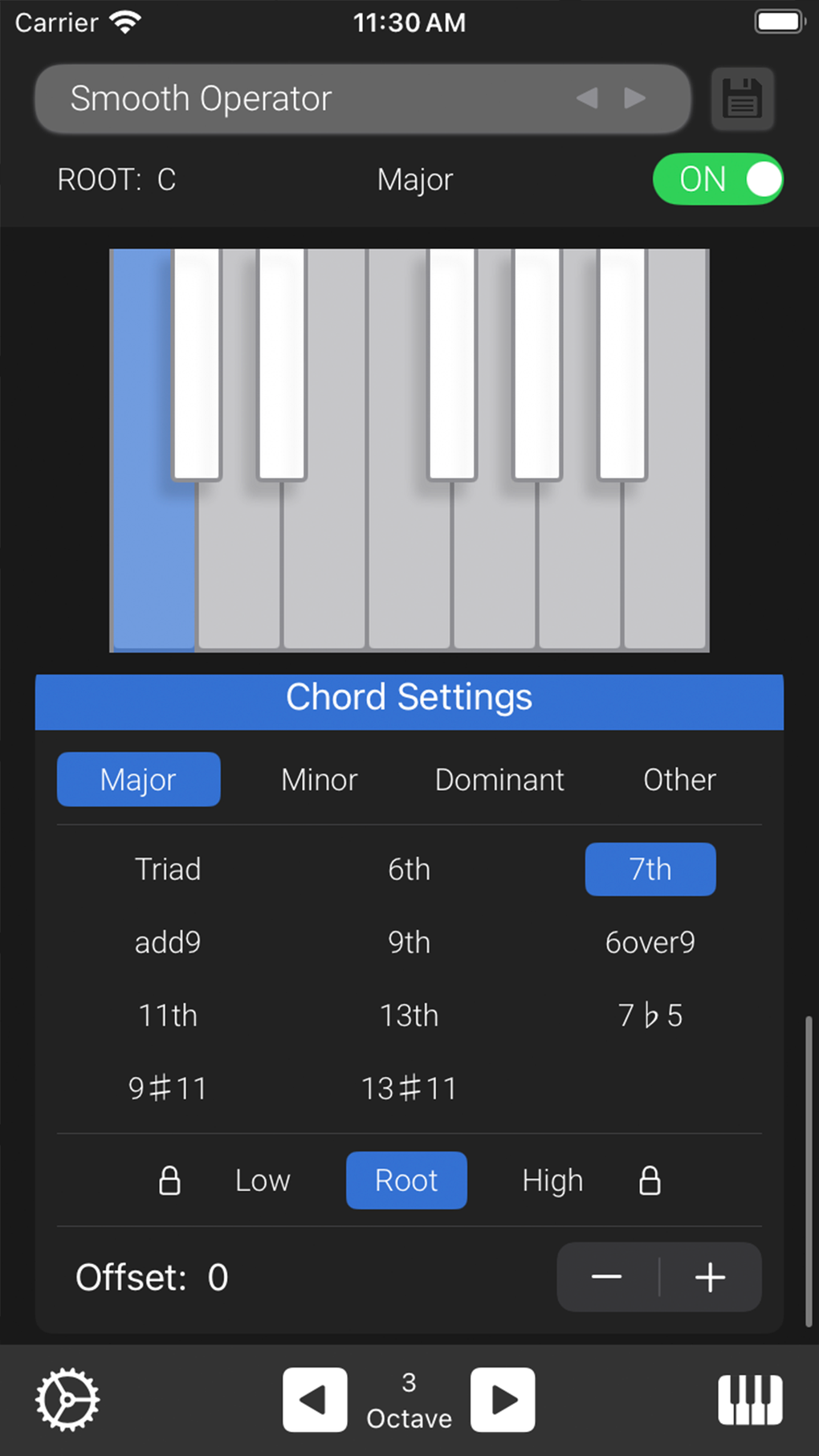
Task: Select the Low voicing option
Action: (x=263, y=1181)
